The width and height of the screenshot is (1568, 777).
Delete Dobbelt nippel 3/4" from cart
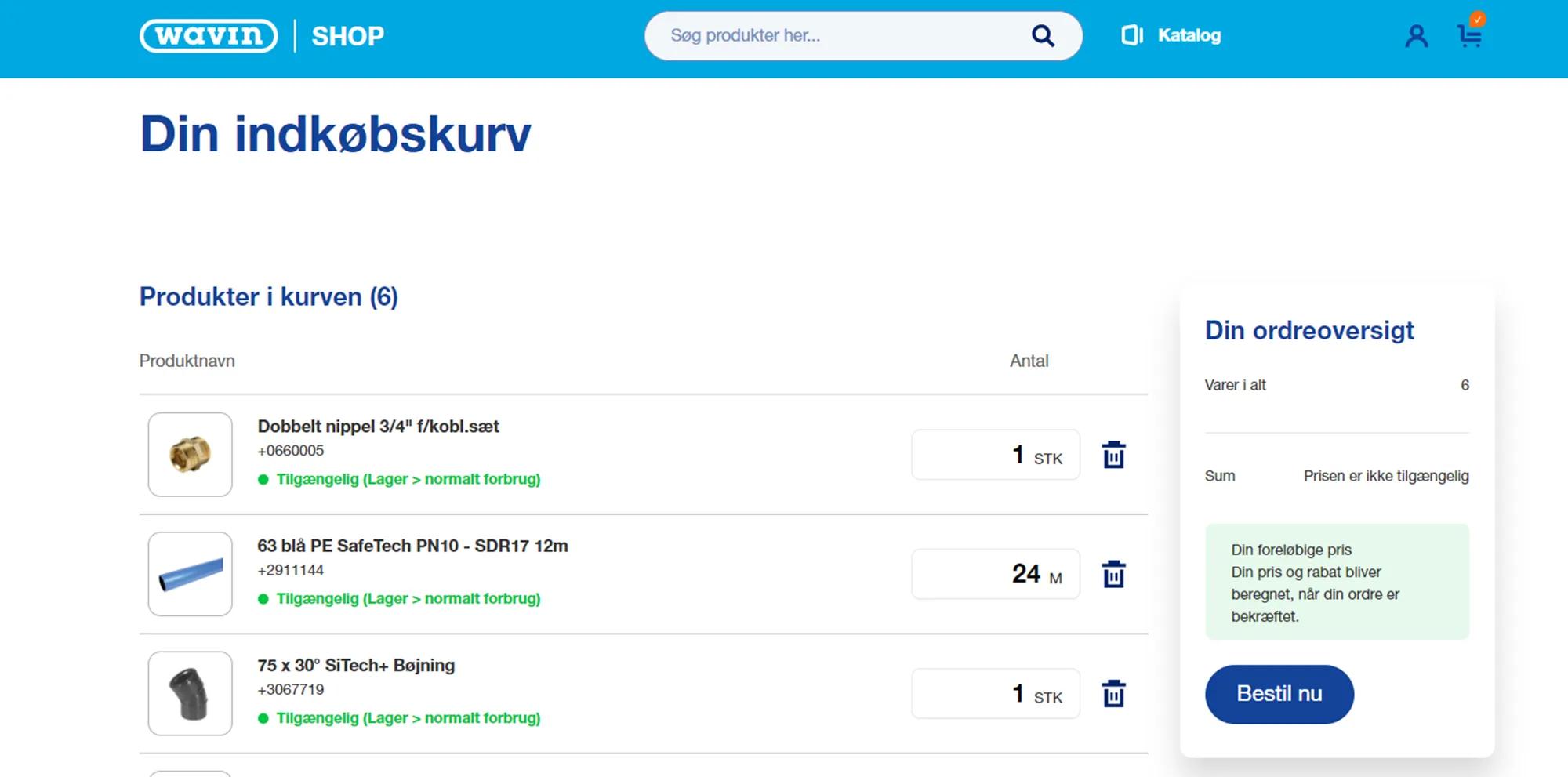(x=1113, y=455)
